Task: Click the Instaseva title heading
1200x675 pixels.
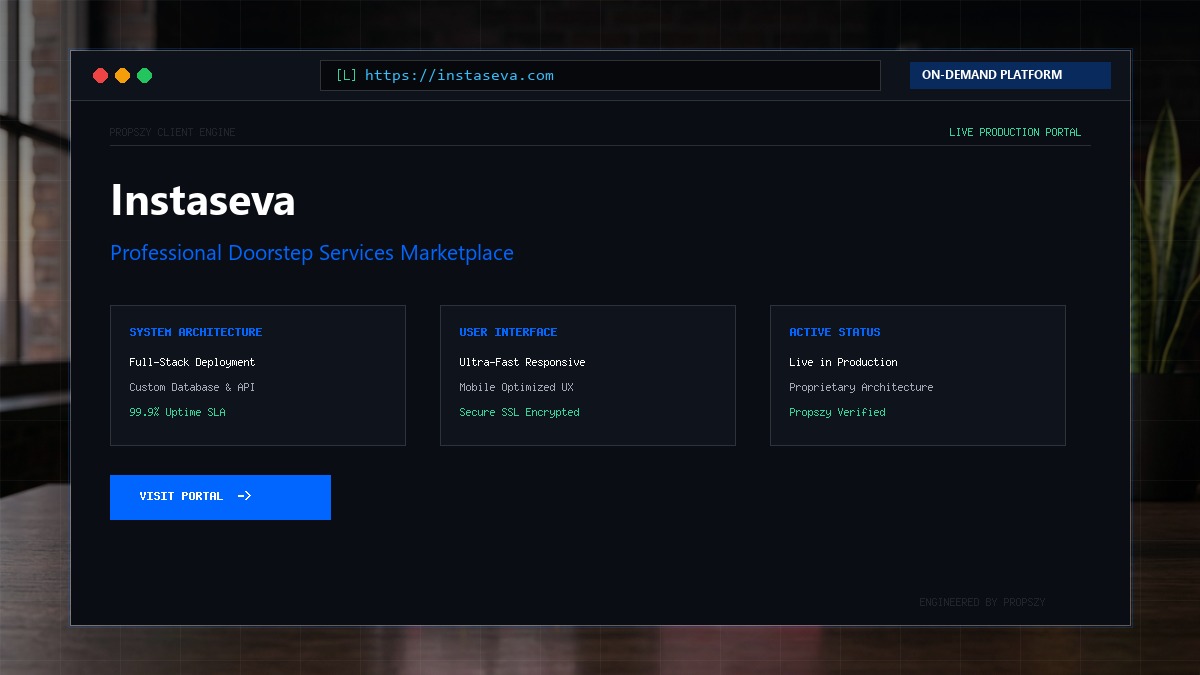Action: point(203,200)
